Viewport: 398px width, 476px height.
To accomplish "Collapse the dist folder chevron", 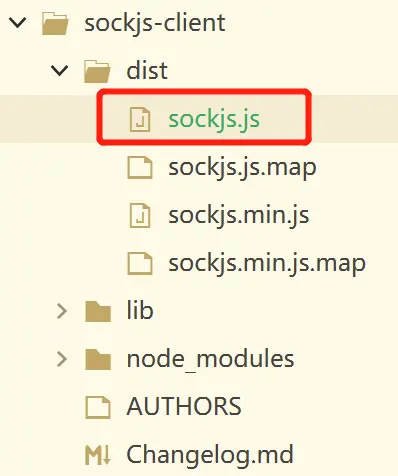I will pyautogui.click(x=59, y=71).
